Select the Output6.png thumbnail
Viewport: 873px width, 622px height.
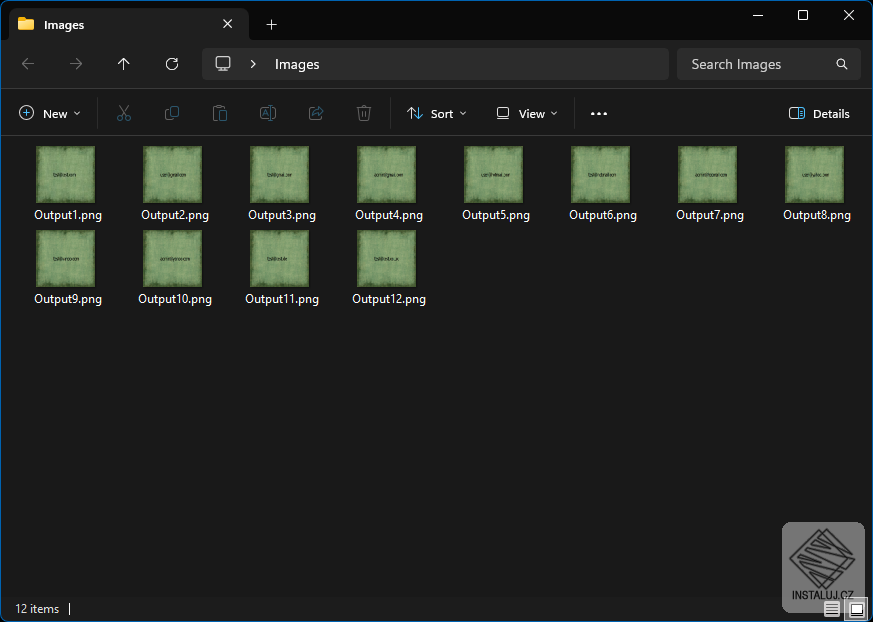pyautogui.click(x=600, y=174)
